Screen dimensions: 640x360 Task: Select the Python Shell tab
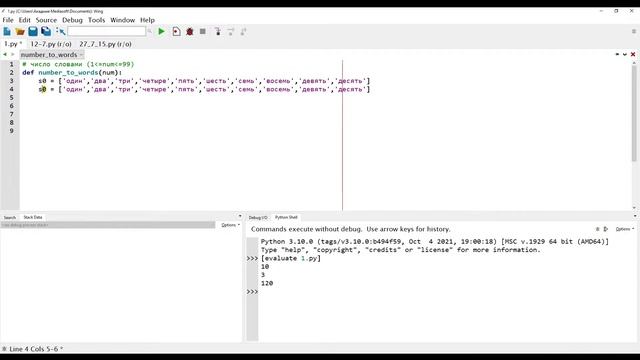tap(286, 217)
